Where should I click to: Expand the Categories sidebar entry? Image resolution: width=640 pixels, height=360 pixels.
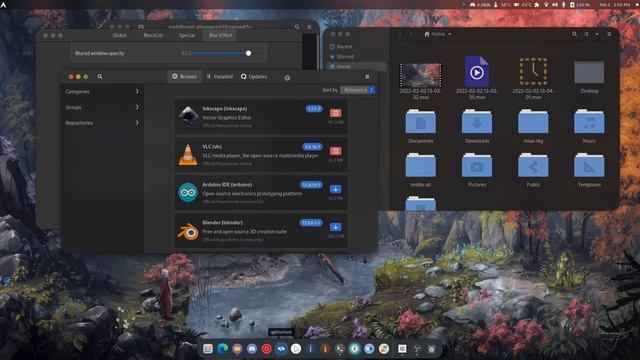point(102,91)
